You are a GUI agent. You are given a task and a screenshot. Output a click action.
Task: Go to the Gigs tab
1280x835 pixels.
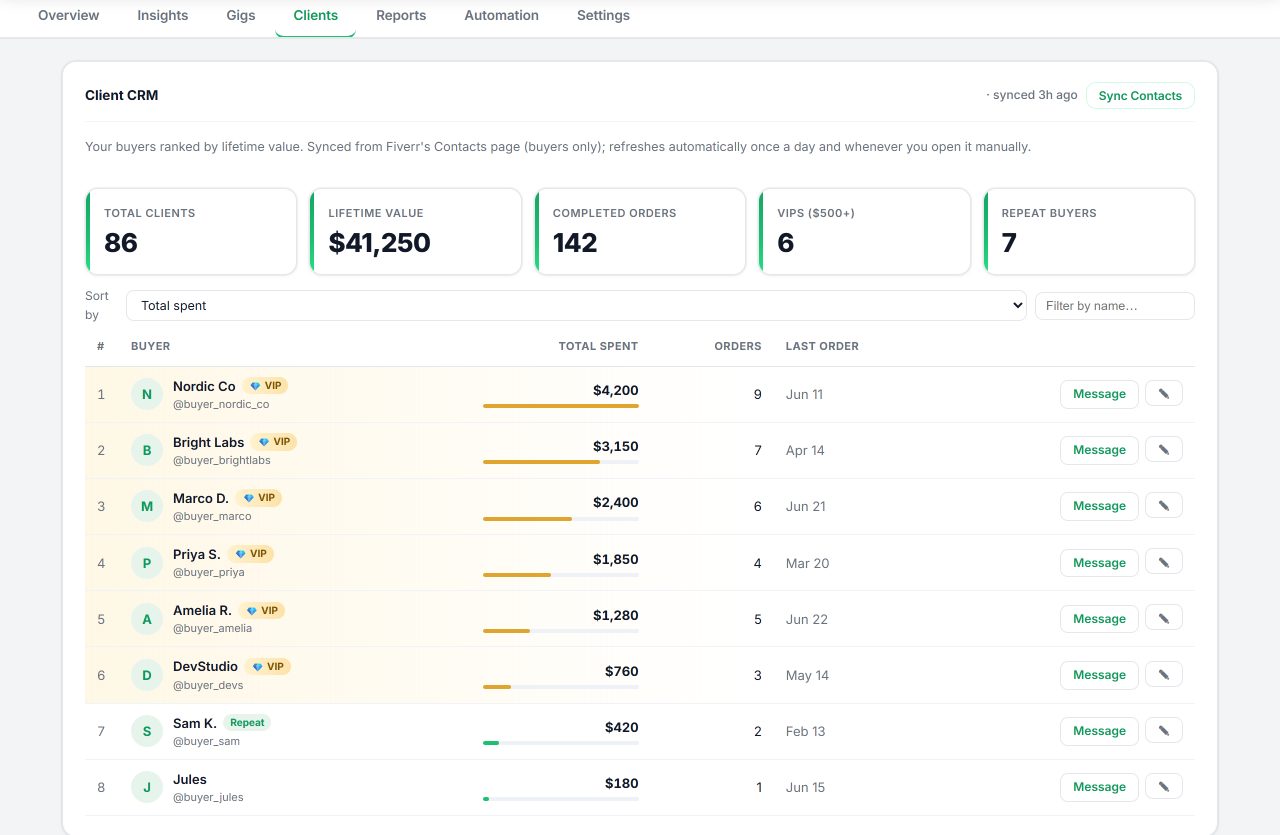[241, 15]
